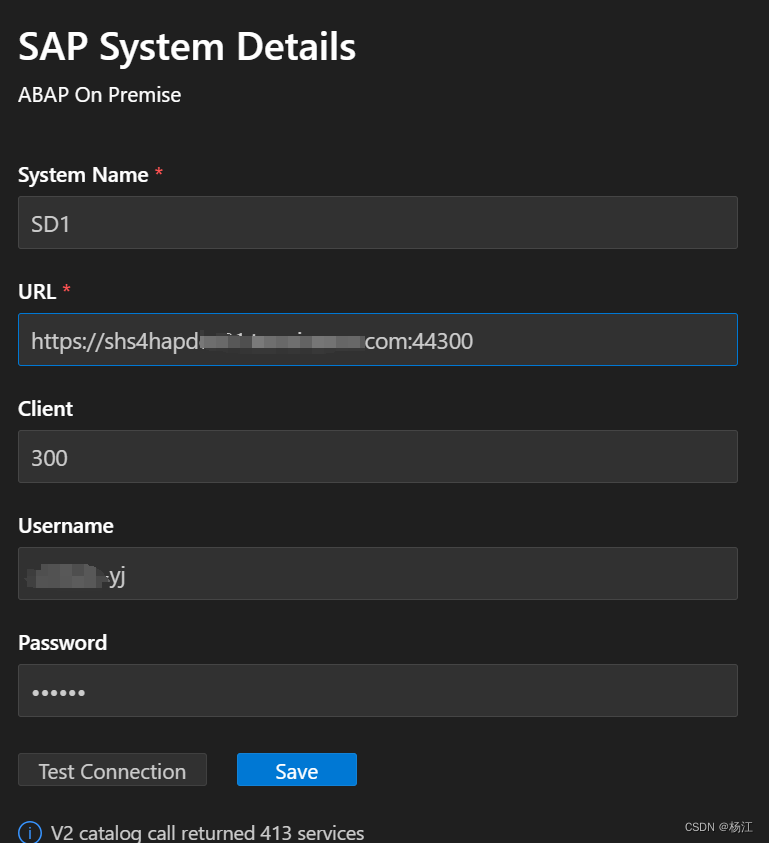The image size is (769, 843).
Task: Click the masked Password input field
Action: click(x=377, y=690)
